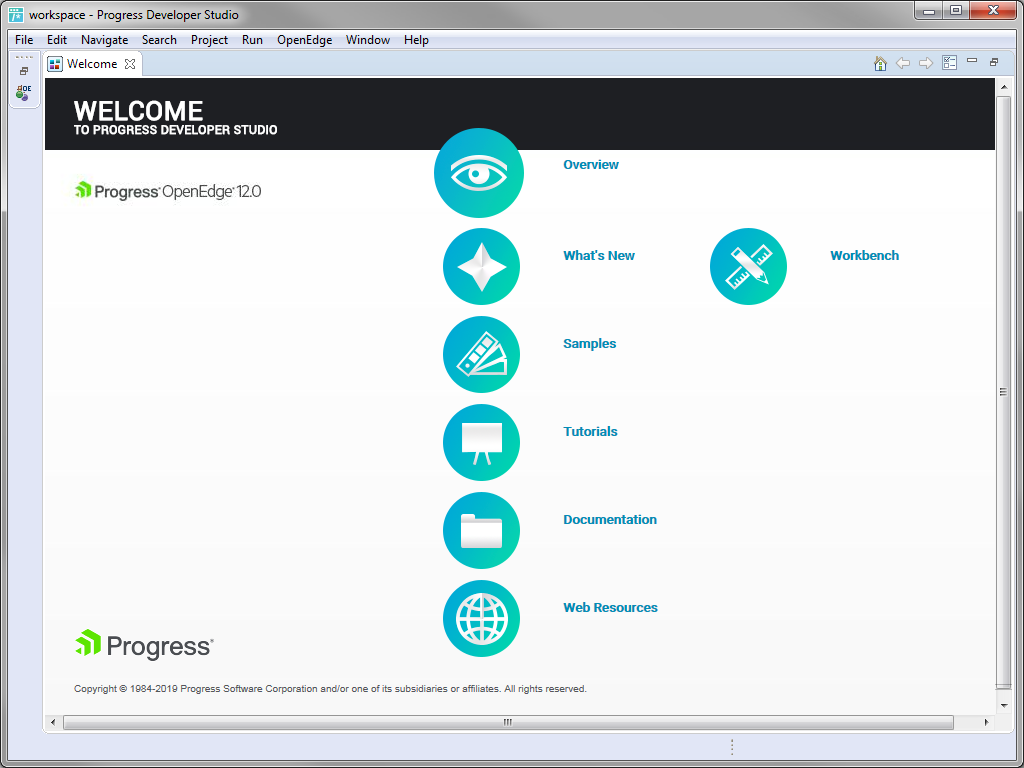Screen dimensions: 1024x768
Task: Open the Tutorials easel icon
Action: point(481,443)
